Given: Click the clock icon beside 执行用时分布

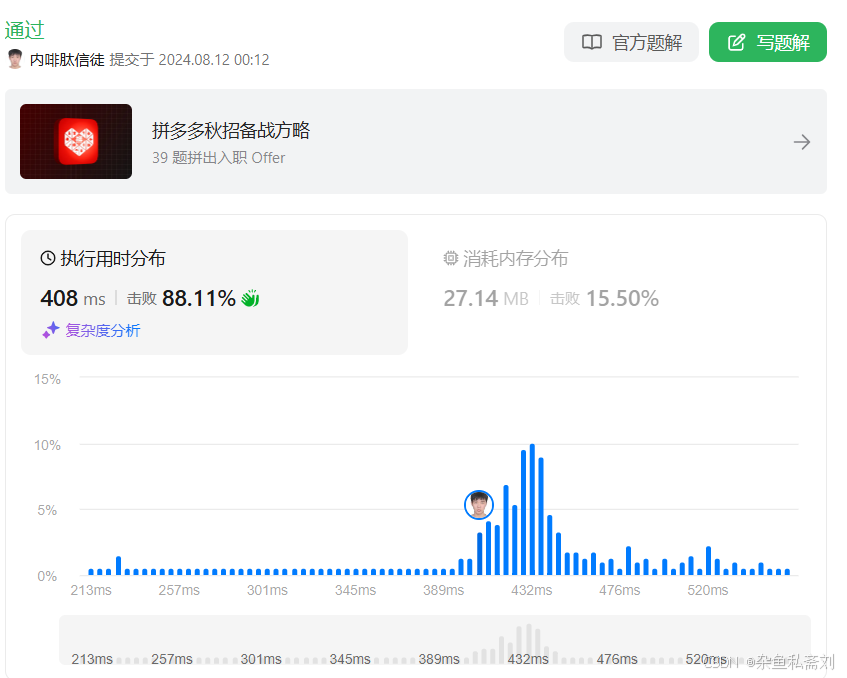Looking at the screenshot, I should click(x=48, y=258).
